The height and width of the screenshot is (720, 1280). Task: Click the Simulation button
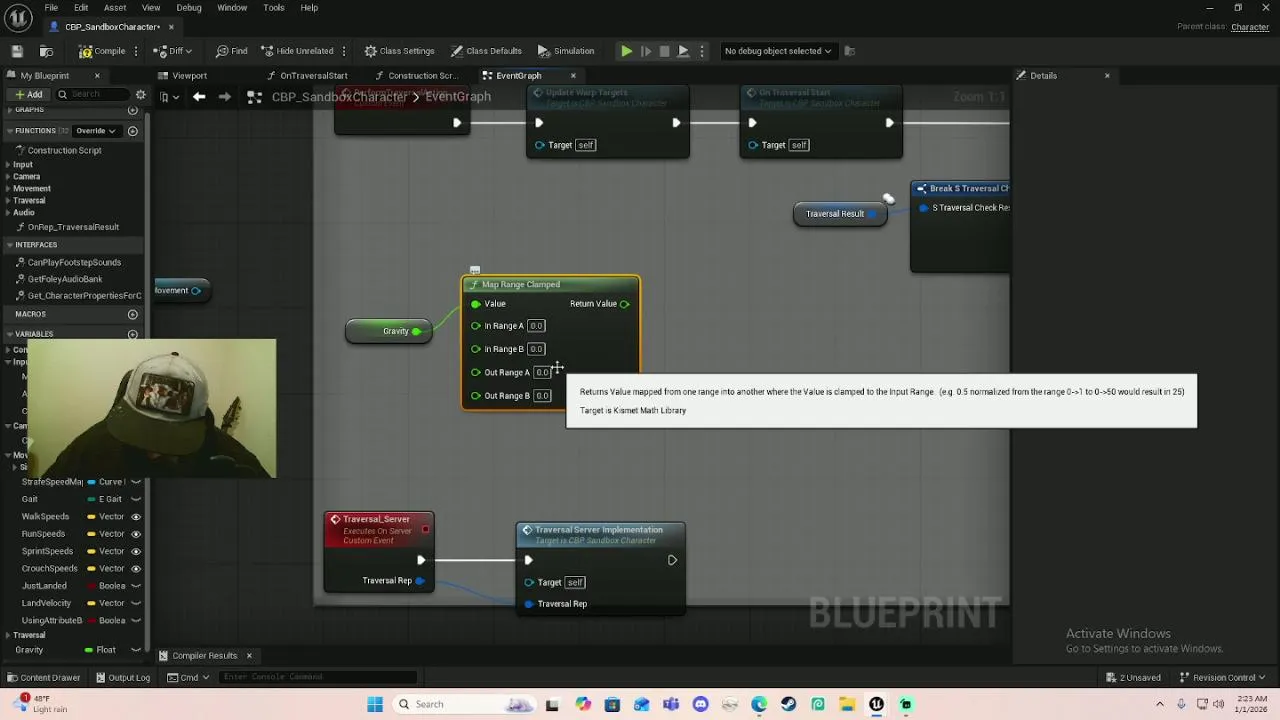coord(566,51)
